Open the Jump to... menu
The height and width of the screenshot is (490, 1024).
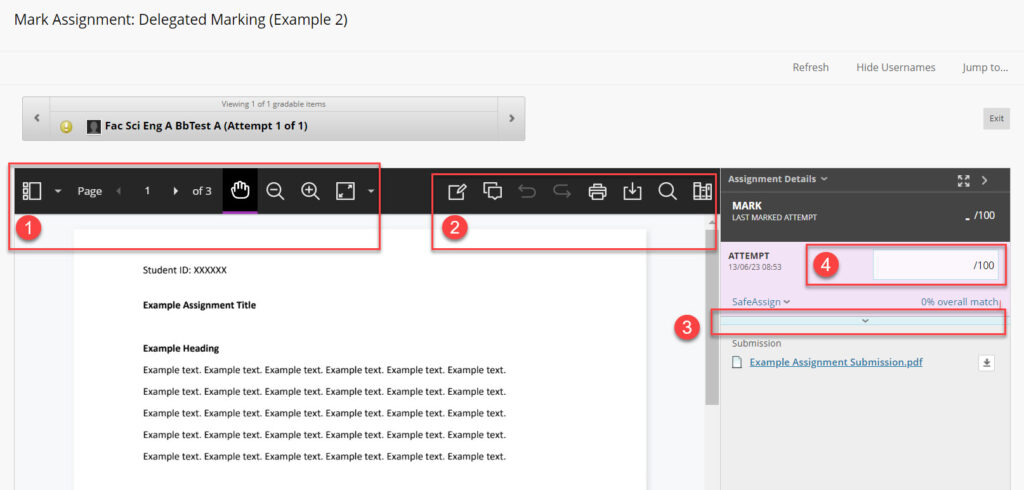pyautogui.click(x=985, y=67)
